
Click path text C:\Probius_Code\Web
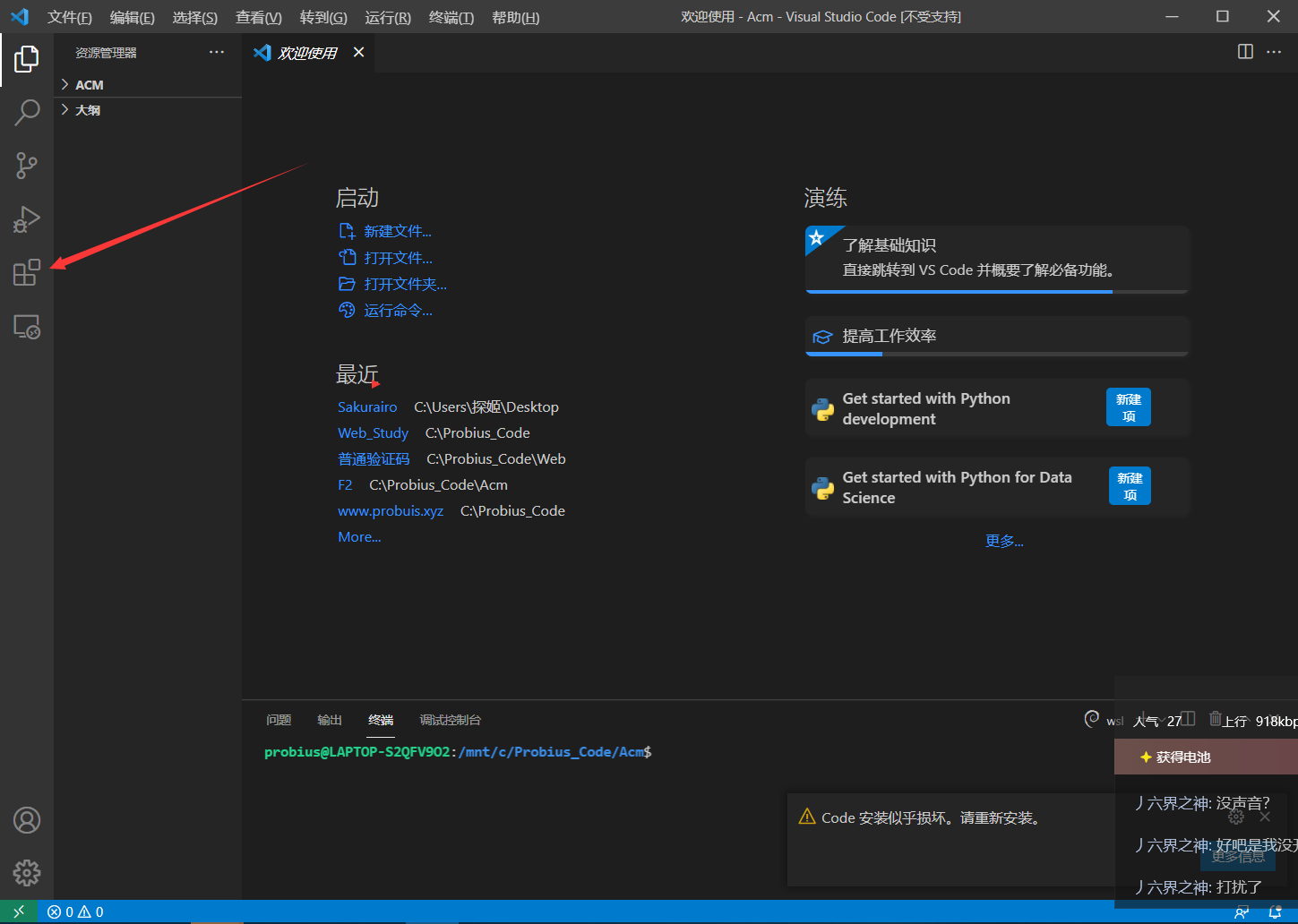click(496, 458)
